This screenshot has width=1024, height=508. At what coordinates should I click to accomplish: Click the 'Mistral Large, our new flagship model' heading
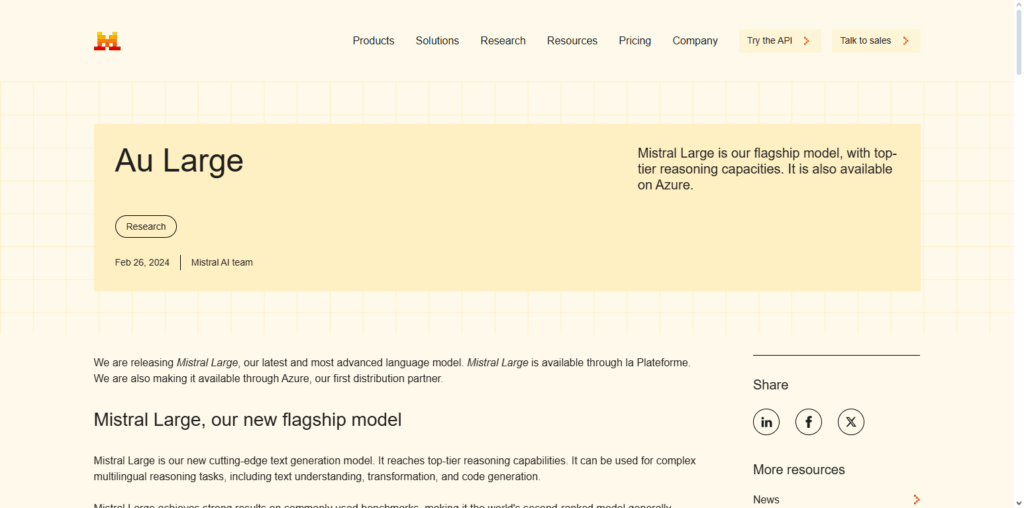[248, 420]
